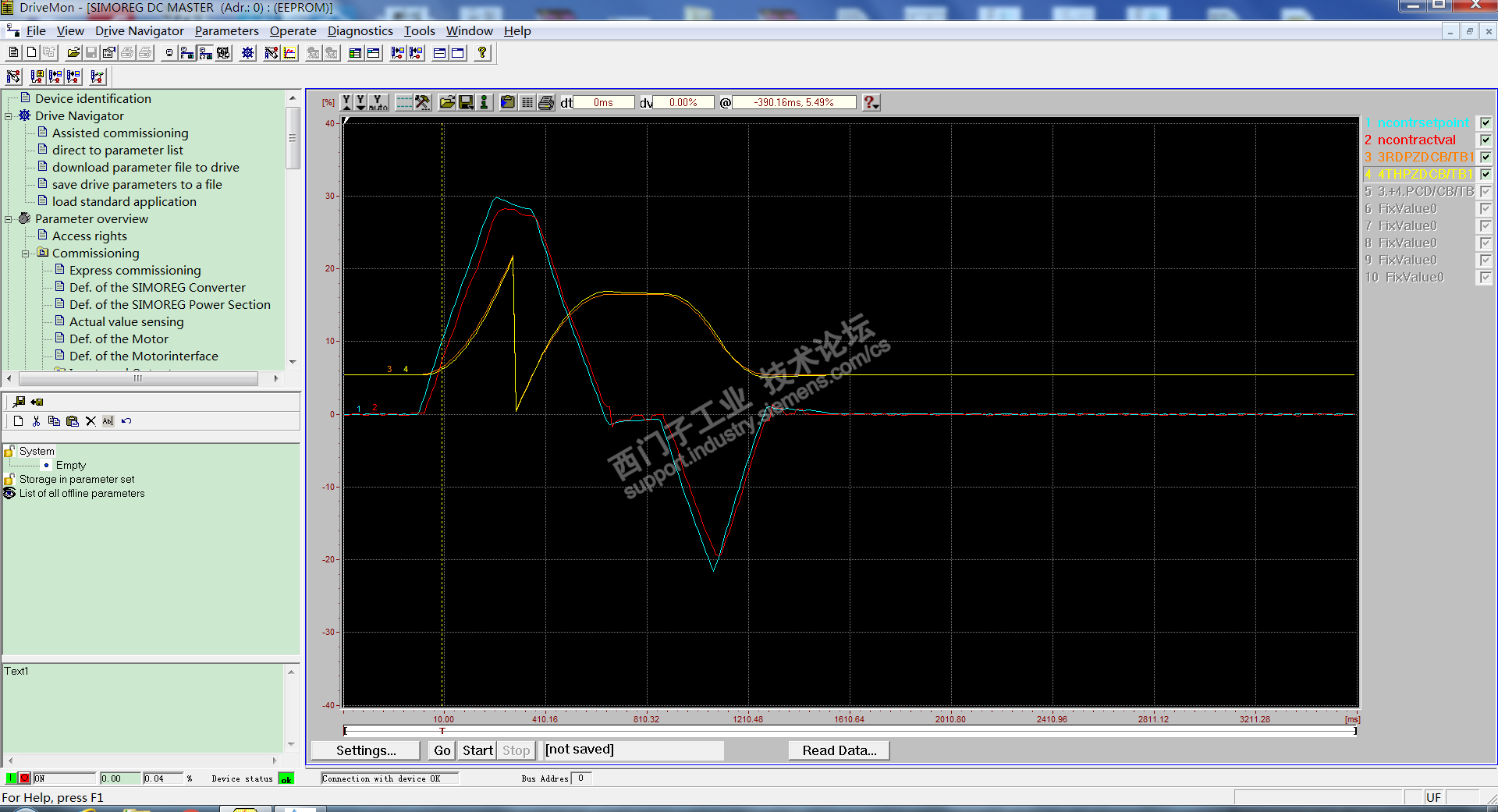The width and height of the screenshot is (1498, 812).
Task: Toggle the 3RDPZDCB/TB1 channel checkbox
Action: pyautogui.click(x=1485, y=158)
